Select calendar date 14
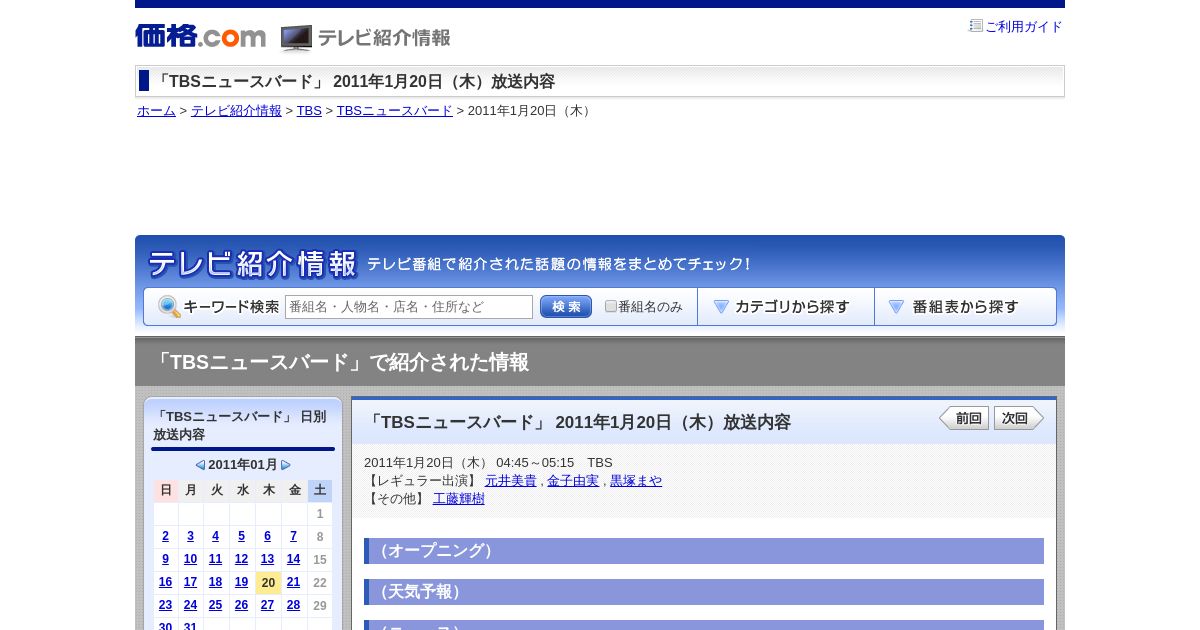This screenshot has height=630, width=1200. 293,559
